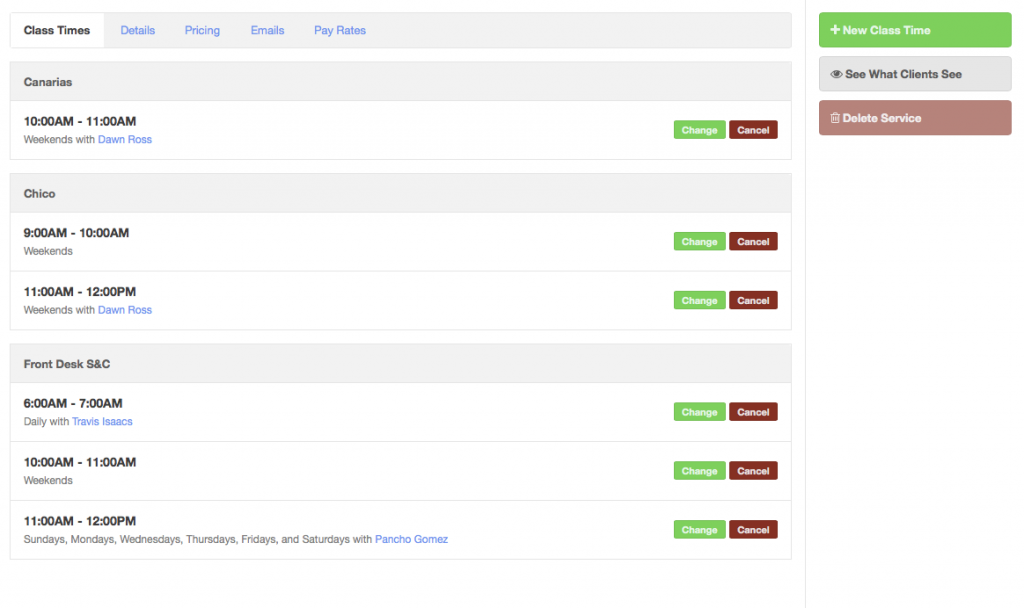Viewport: 1024px width, 608px height.
Task: Cancel the Front Desk S&C 10:00AM Weekends class
Action: click(753, 471)
